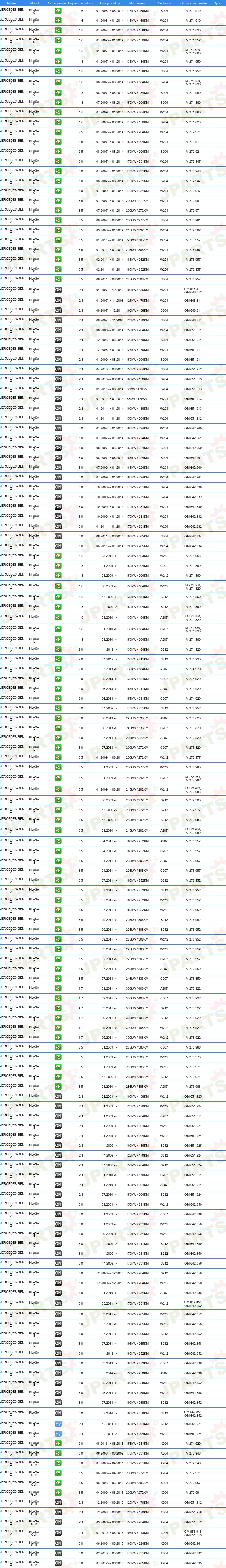This screenshot has height=1568, width=226.
Task: Click petrol icon in S204 M 271.910 row
Action: (58, 11)
